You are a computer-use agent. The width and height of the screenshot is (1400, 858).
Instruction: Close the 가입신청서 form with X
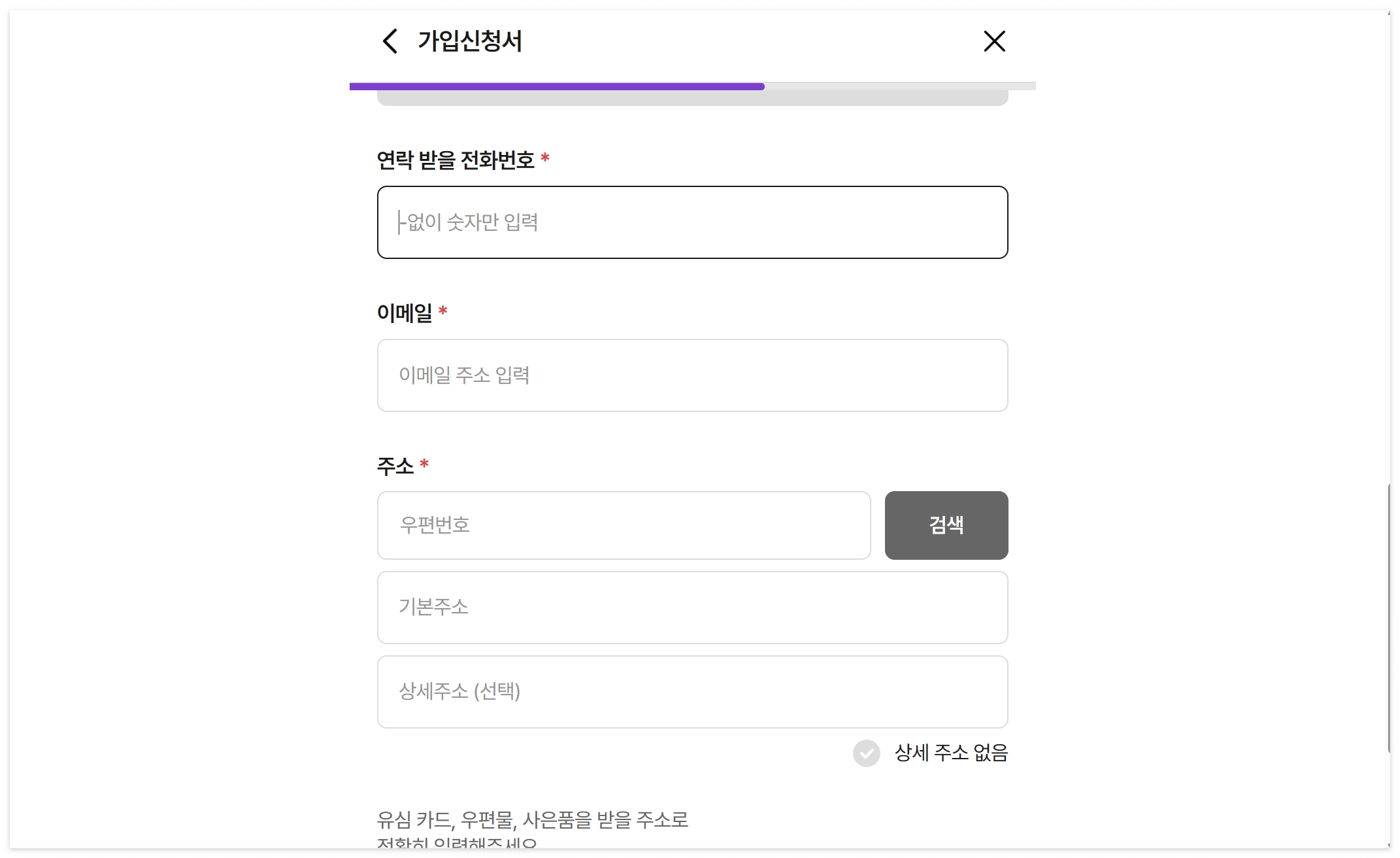coord(994,41)
